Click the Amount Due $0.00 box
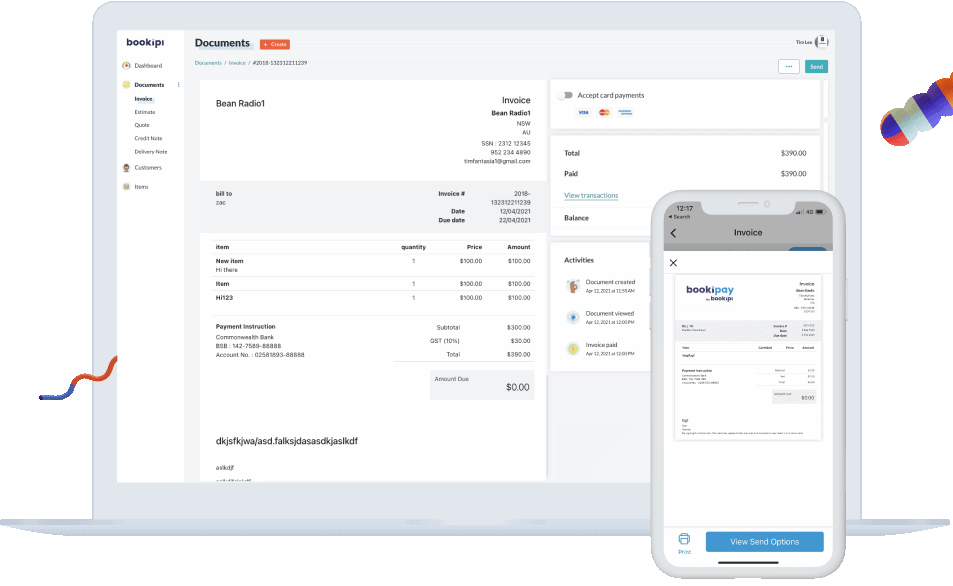This screenshot has width=953, height=586. [x=482, y=385]
